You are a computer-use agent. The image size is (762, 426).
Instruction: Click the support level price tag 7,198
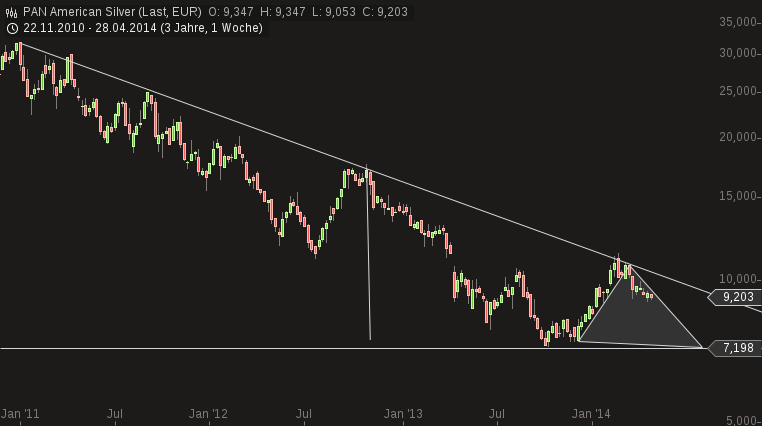coord(735,348)
